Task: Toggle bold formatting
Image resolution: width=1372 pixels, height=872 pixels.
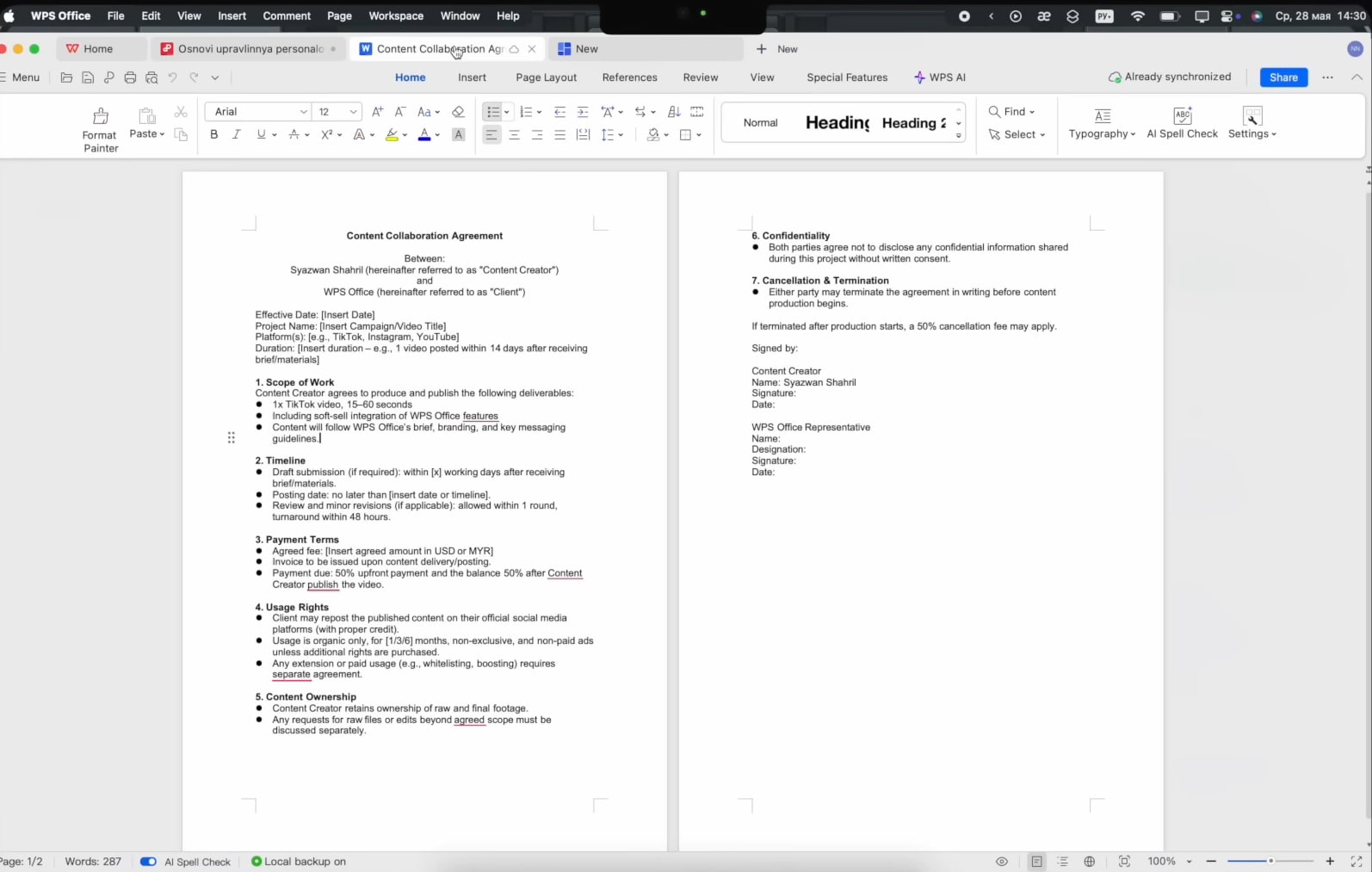Action: pyautogui.click(x=213, y=134)
